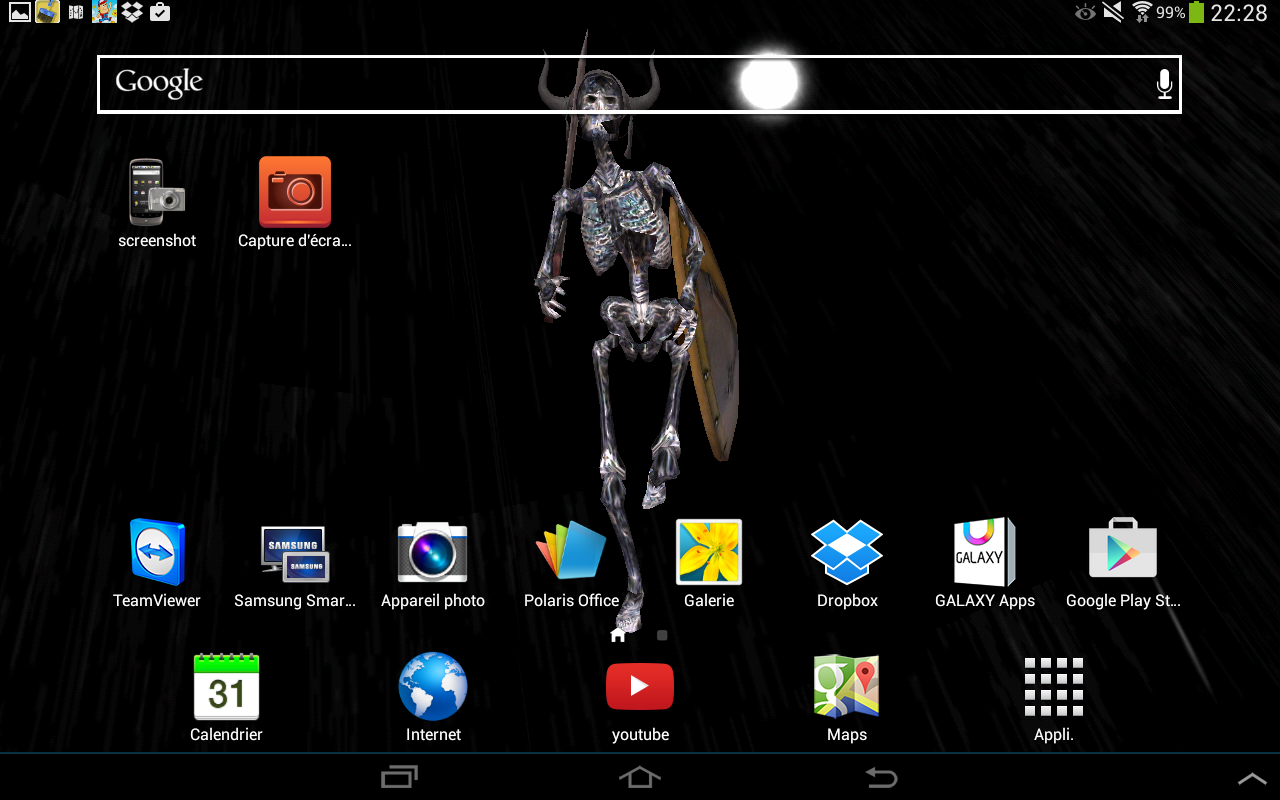Image resolution: width=1280 pixels, height=800 pixels.
Task: Expand the navigation bar up arrow
Action: click(1252, 778)
